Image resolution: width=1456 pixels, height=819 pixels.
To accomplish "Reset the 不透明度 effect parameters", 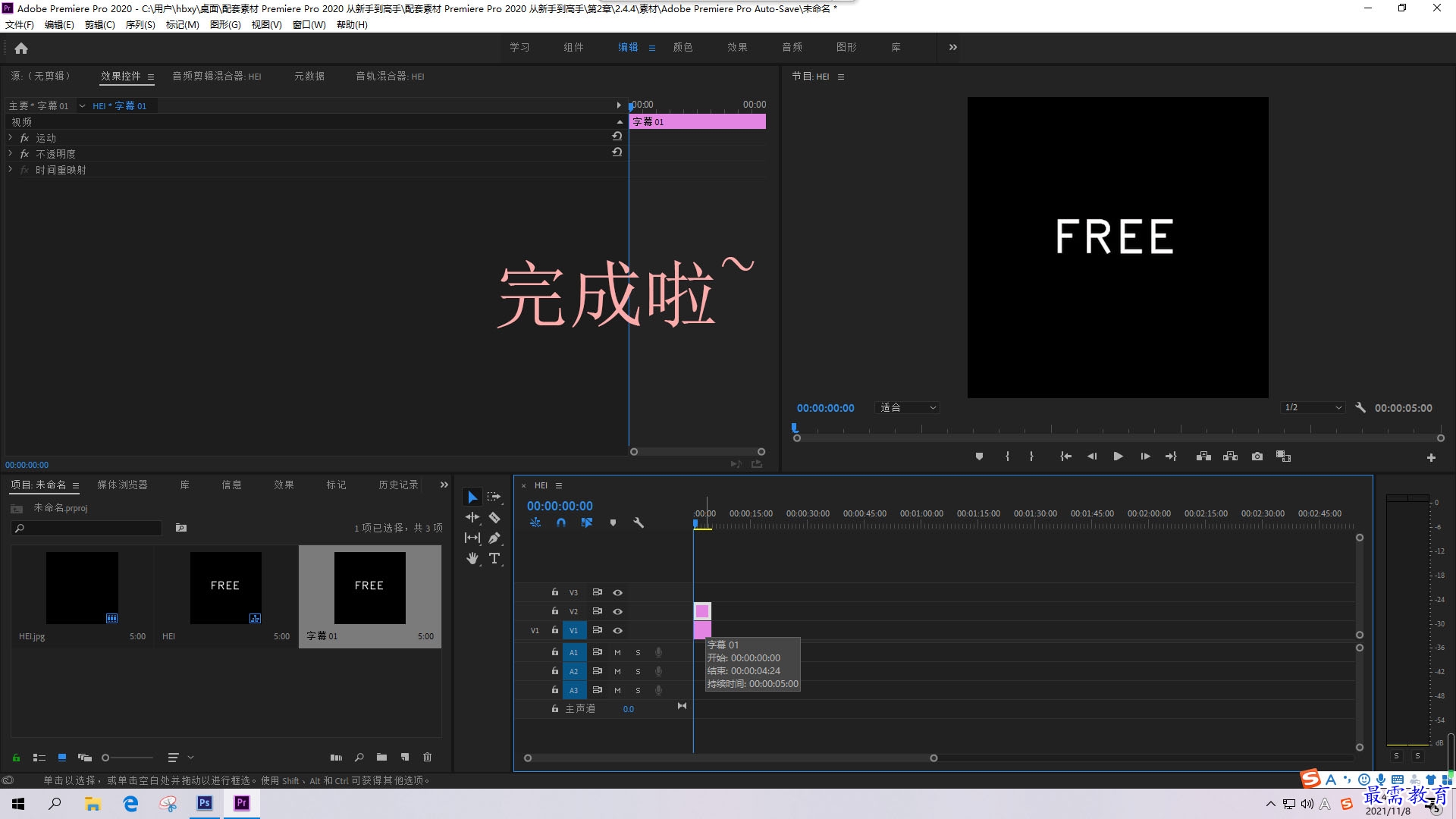I will [617, 152].
